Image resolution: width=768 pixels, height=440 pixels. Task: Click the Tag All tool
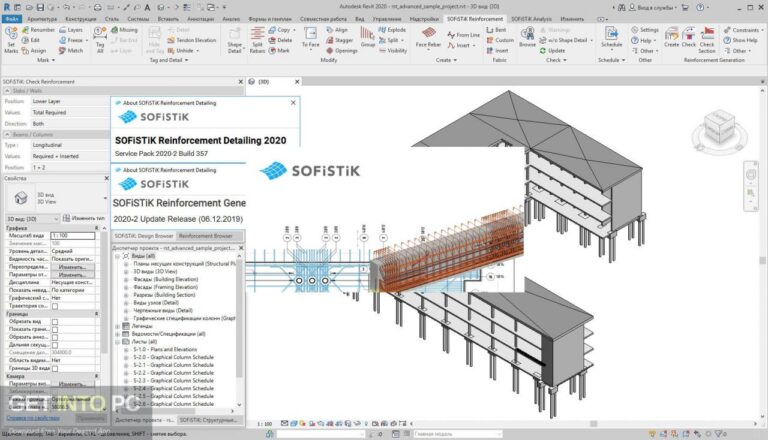coord(100,40)
